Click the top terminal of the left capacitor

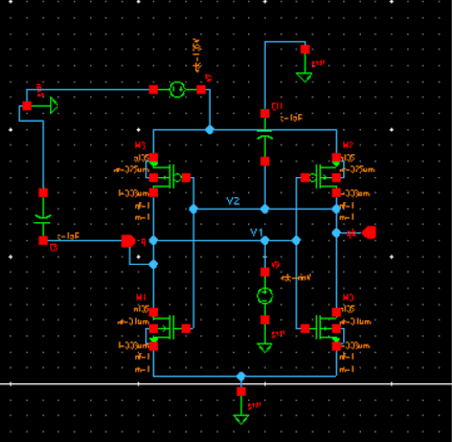tap(43, 193)
